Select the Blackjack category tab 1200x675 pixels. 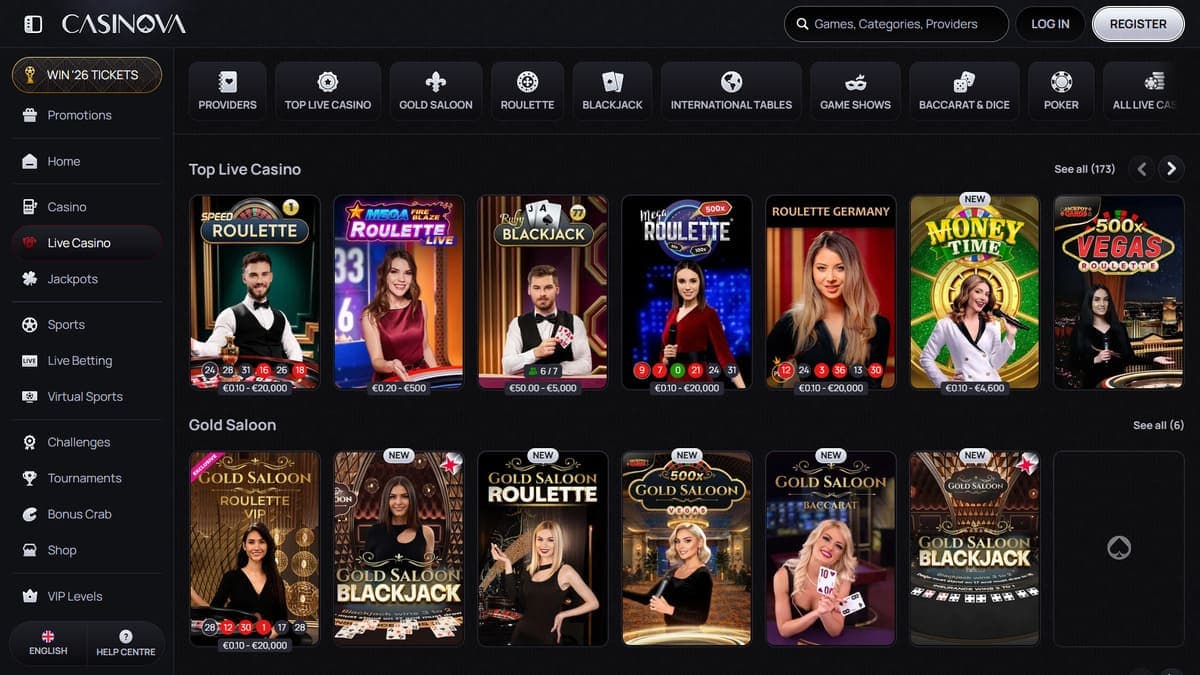pos(612,92)
